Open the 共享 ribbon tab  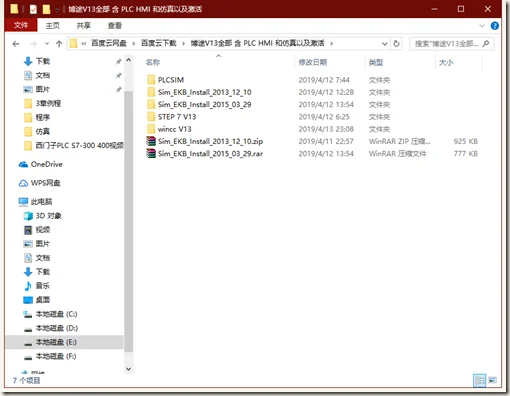84,25
